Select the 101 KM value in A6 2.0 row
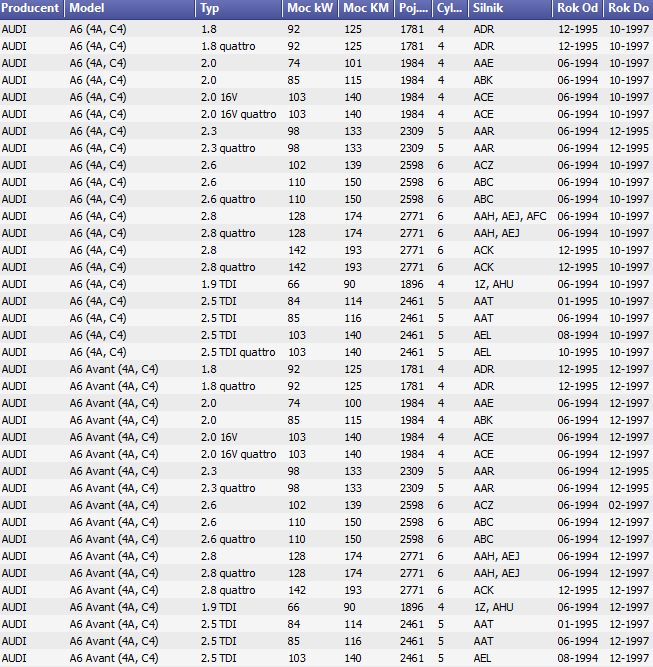Screen dimensions: 653x667 point(353,63)
